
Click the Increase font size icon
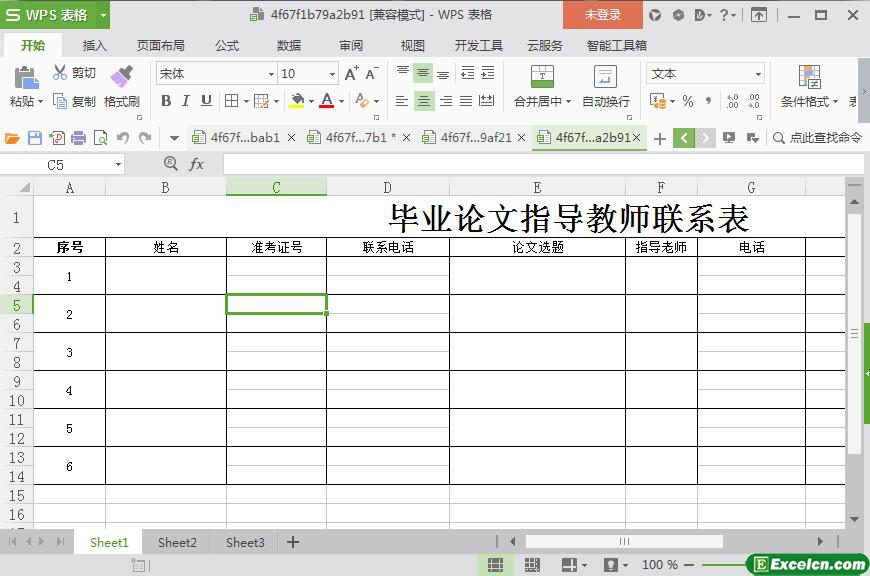(x=351, y=74)
